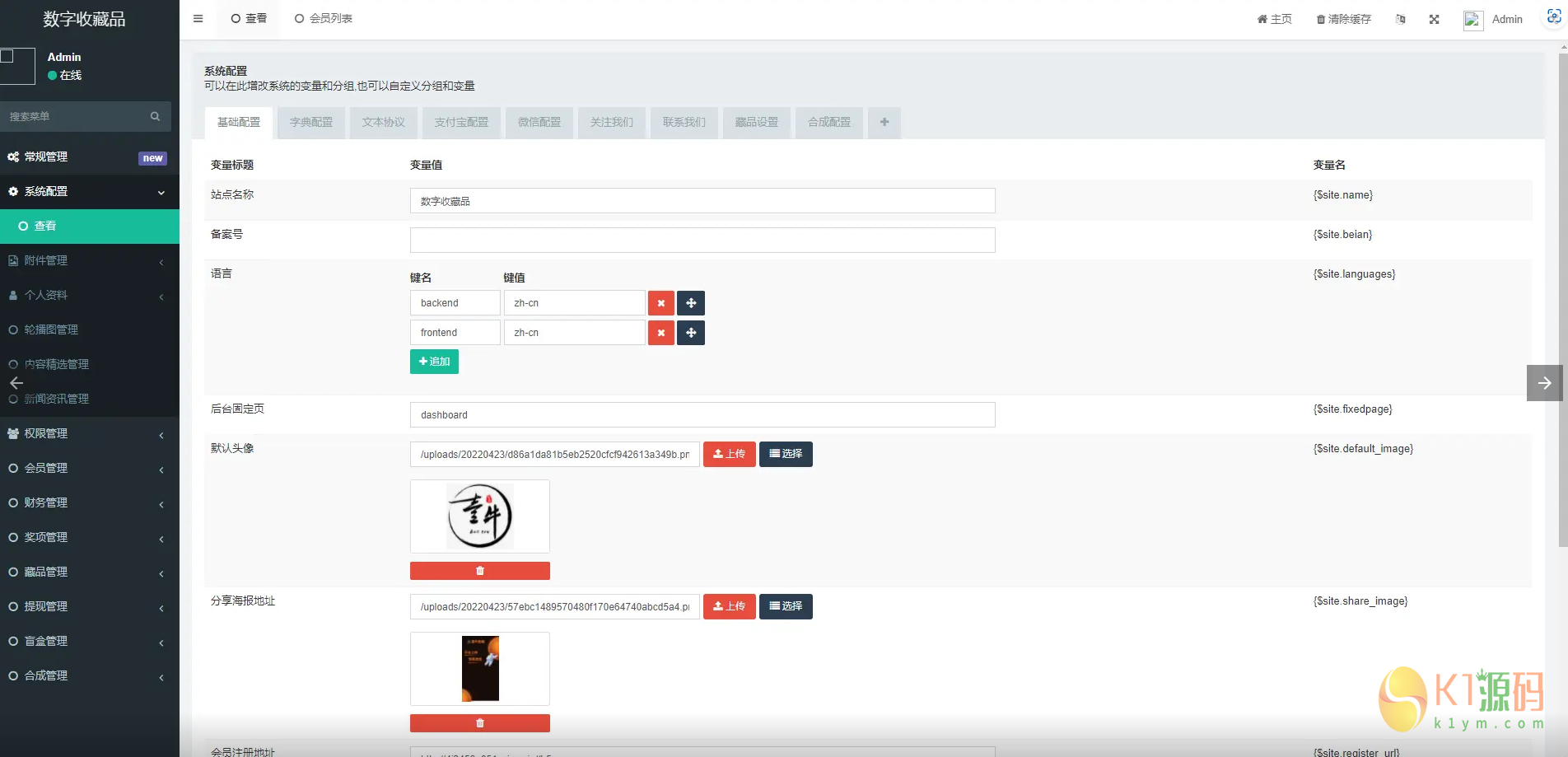Select the 藏品设置 config tab

(757, 123)
